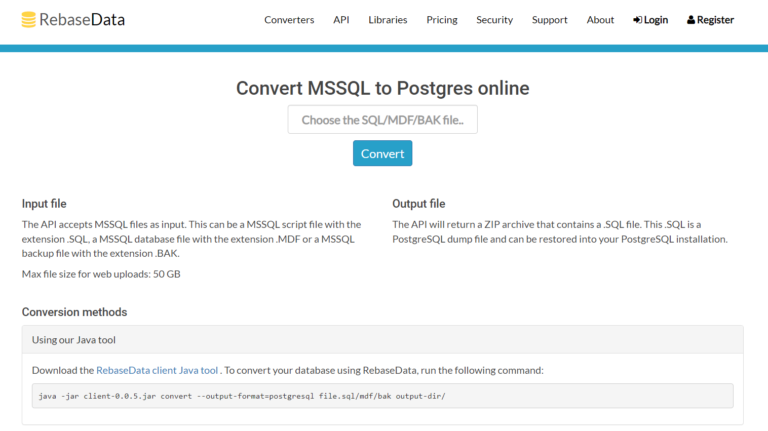View the Security page
Viewport: 768px width, 431px height.
(x=494, y=20)
